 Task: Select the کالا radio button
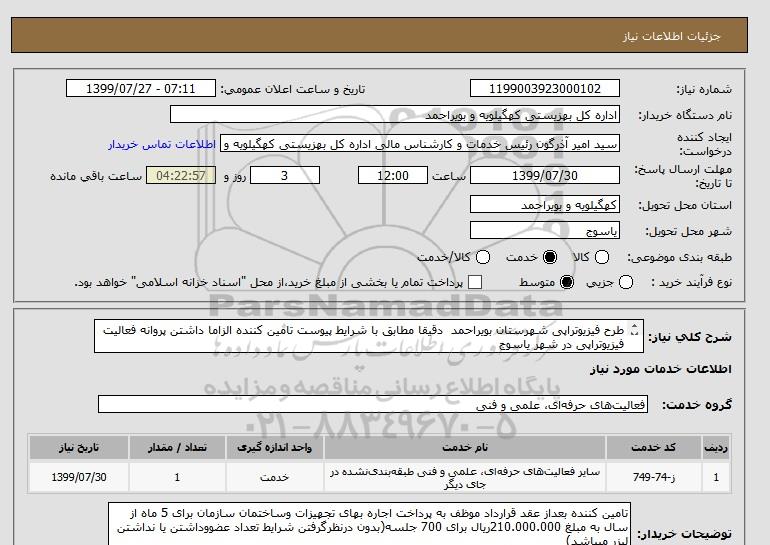tap(602, 257)
